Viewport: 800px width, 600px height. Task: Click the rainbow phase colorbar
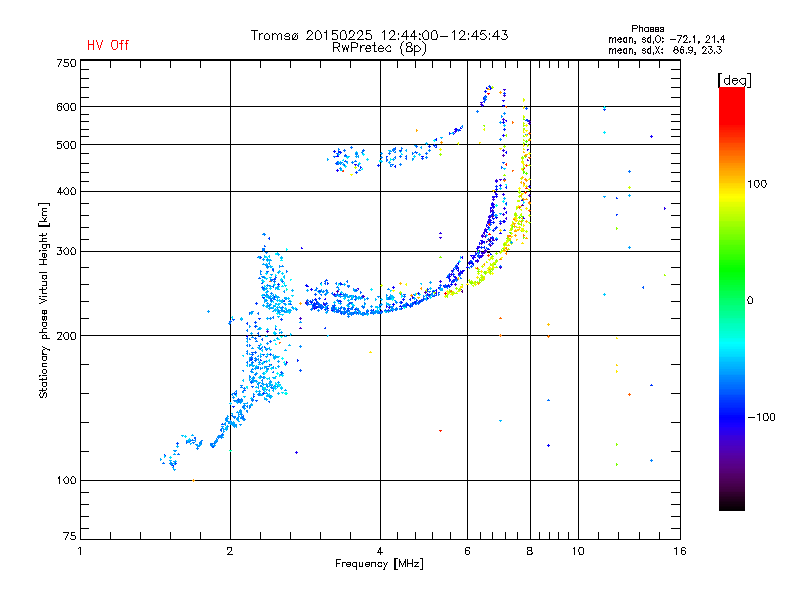732,298
